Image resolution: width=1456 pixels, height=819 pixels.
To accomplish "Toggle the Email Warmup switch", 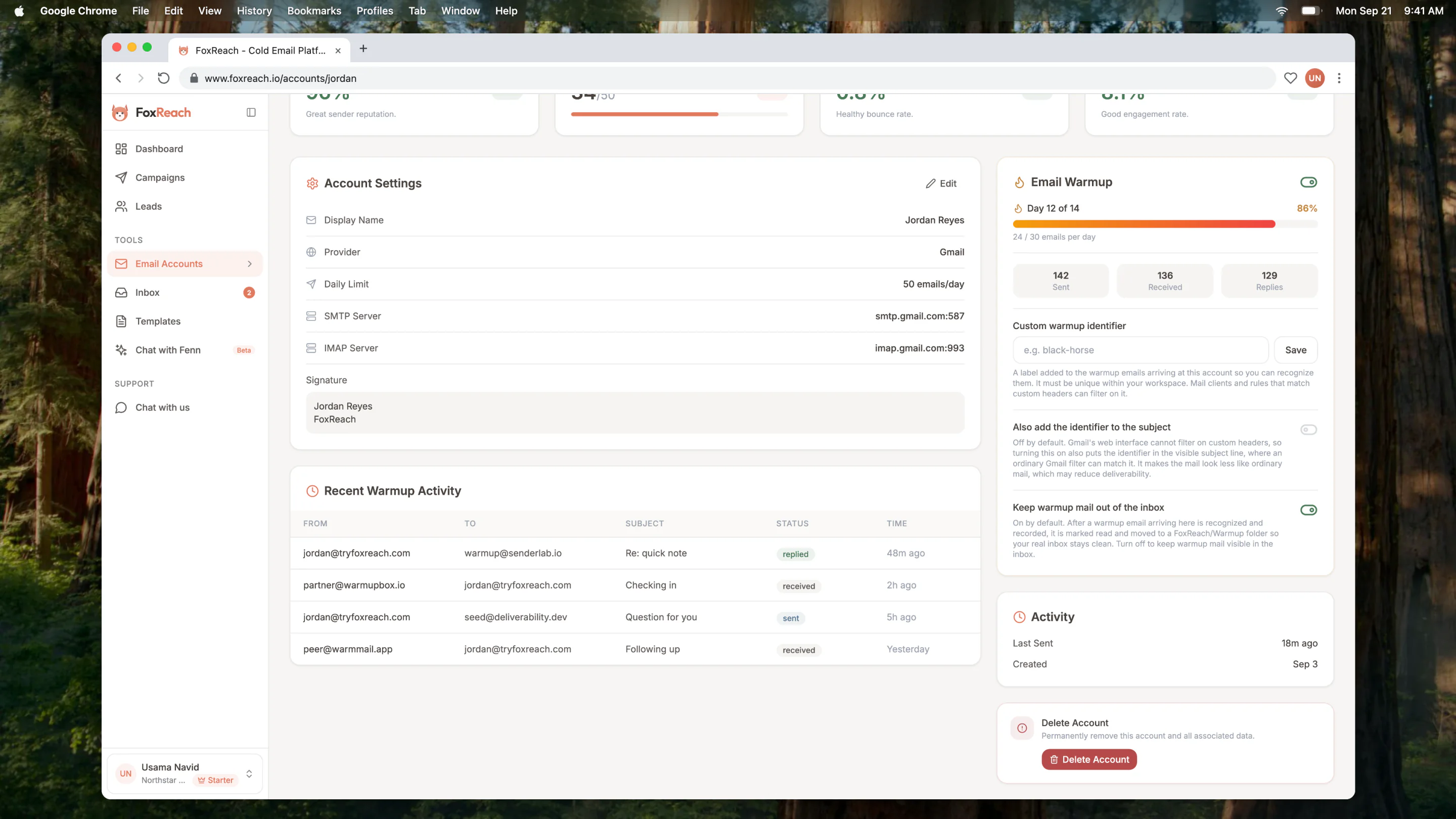I will 1308,182.
